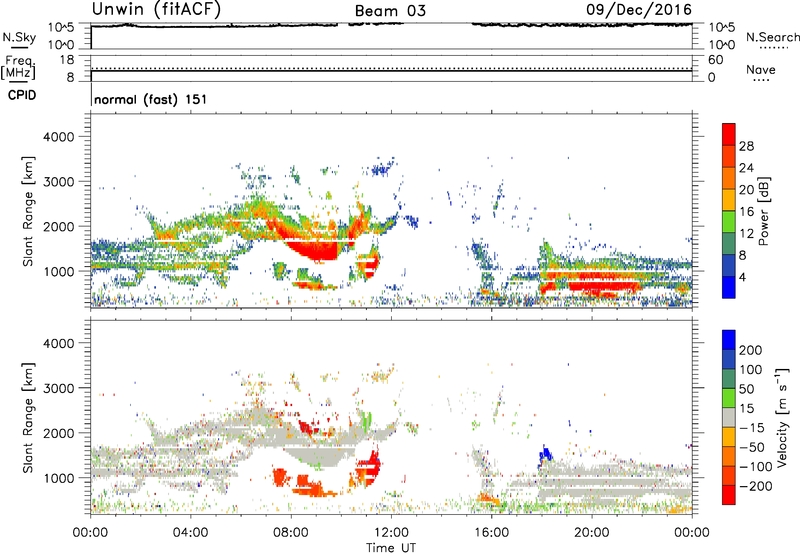Click the 'N.Sky' legend label
800x554 pixels.
pyautogui.click(x=19, y=37)
